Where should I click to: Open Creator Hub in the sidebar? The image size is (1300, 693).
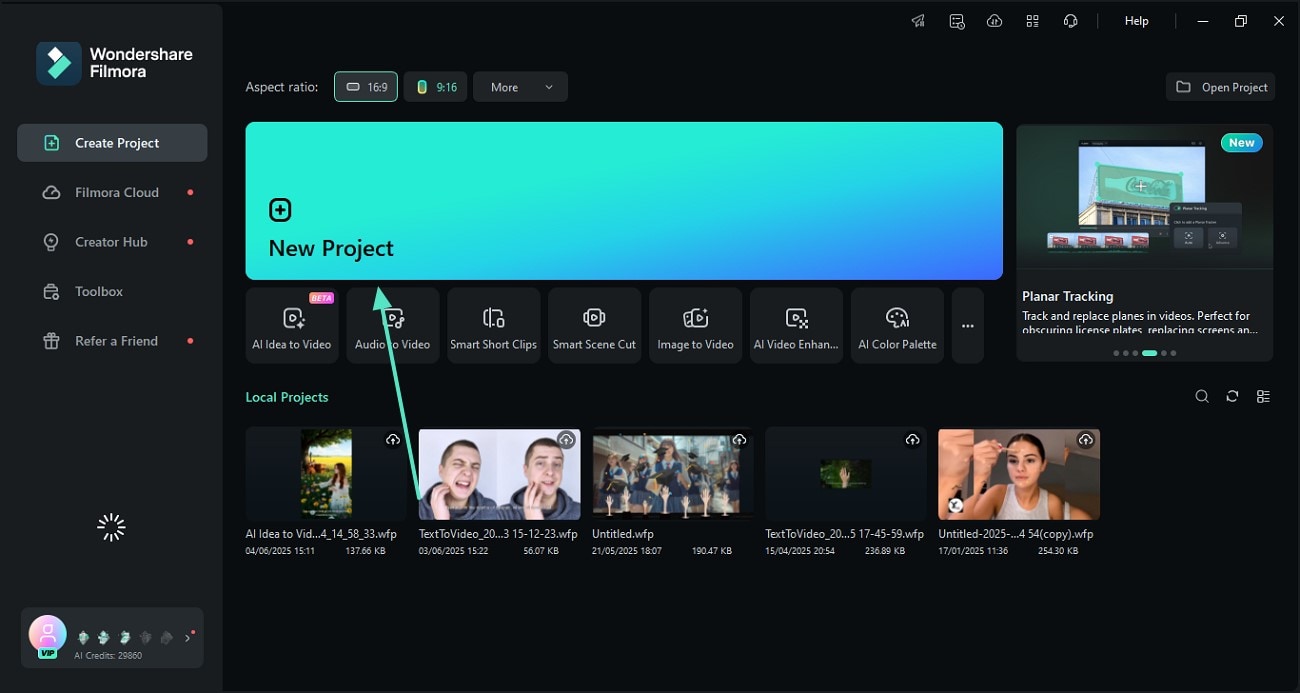(x=112, y=242)
